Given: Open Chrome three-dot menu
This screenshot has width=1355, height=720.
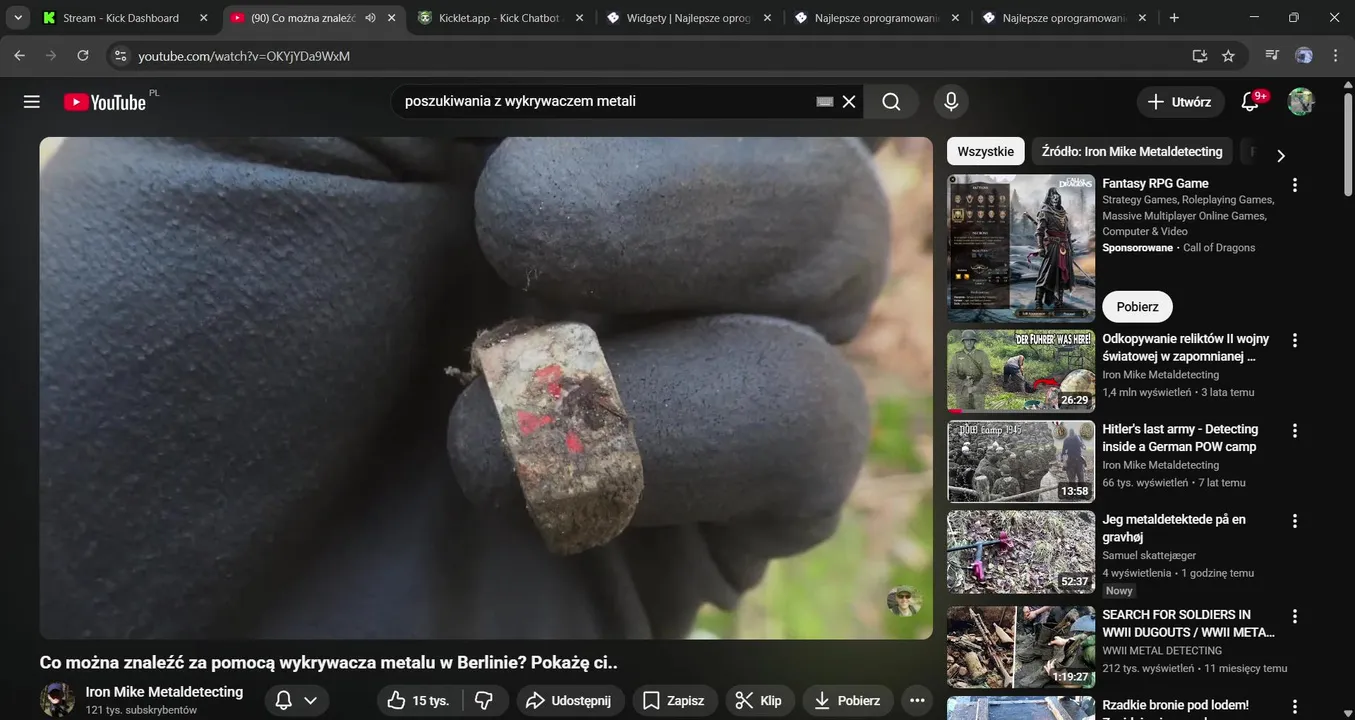Looking at the screenshot, I should (x=1335, y=56).
